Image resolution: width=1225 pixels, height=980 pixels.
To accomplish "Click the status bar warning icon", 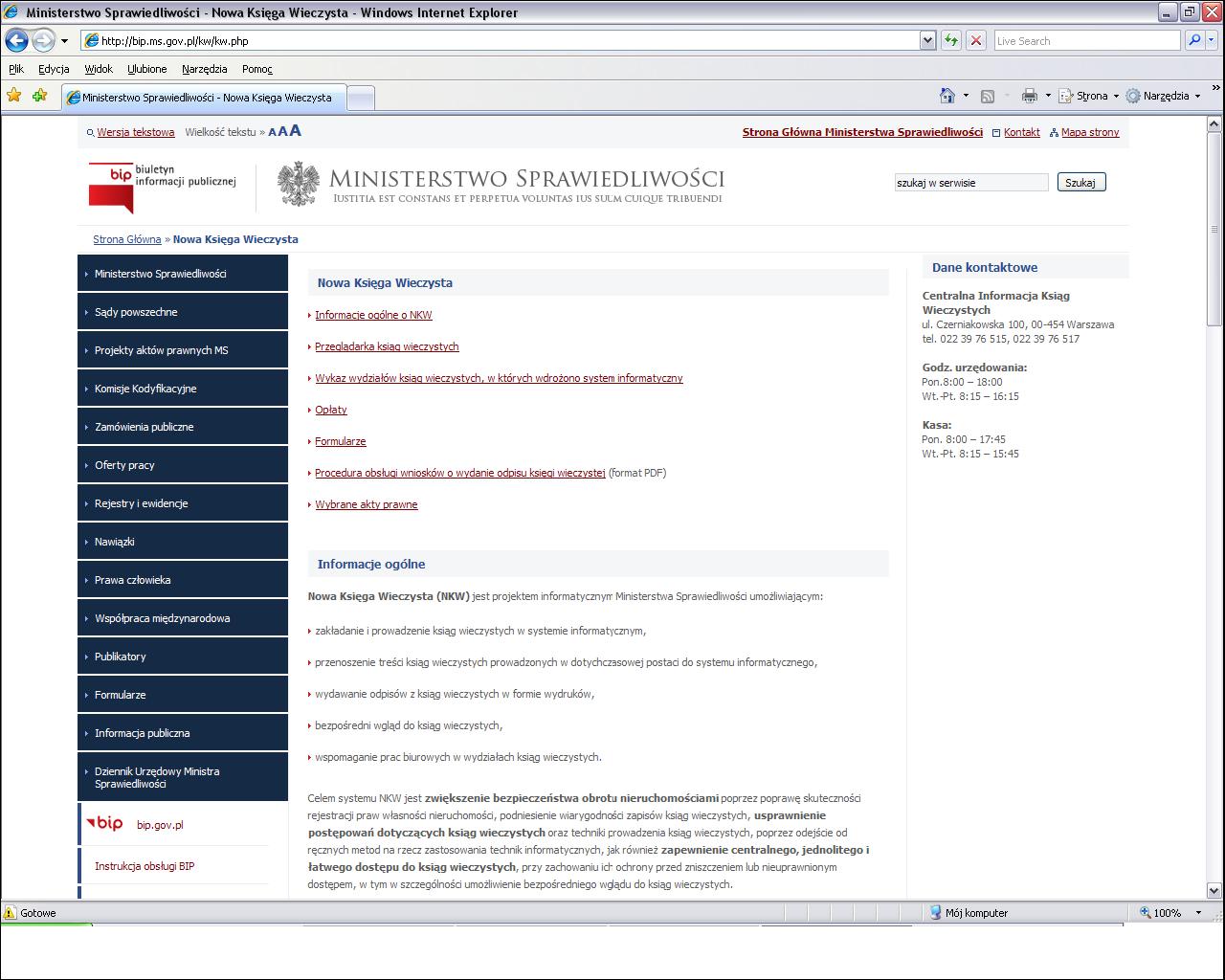I will [10, 913].
